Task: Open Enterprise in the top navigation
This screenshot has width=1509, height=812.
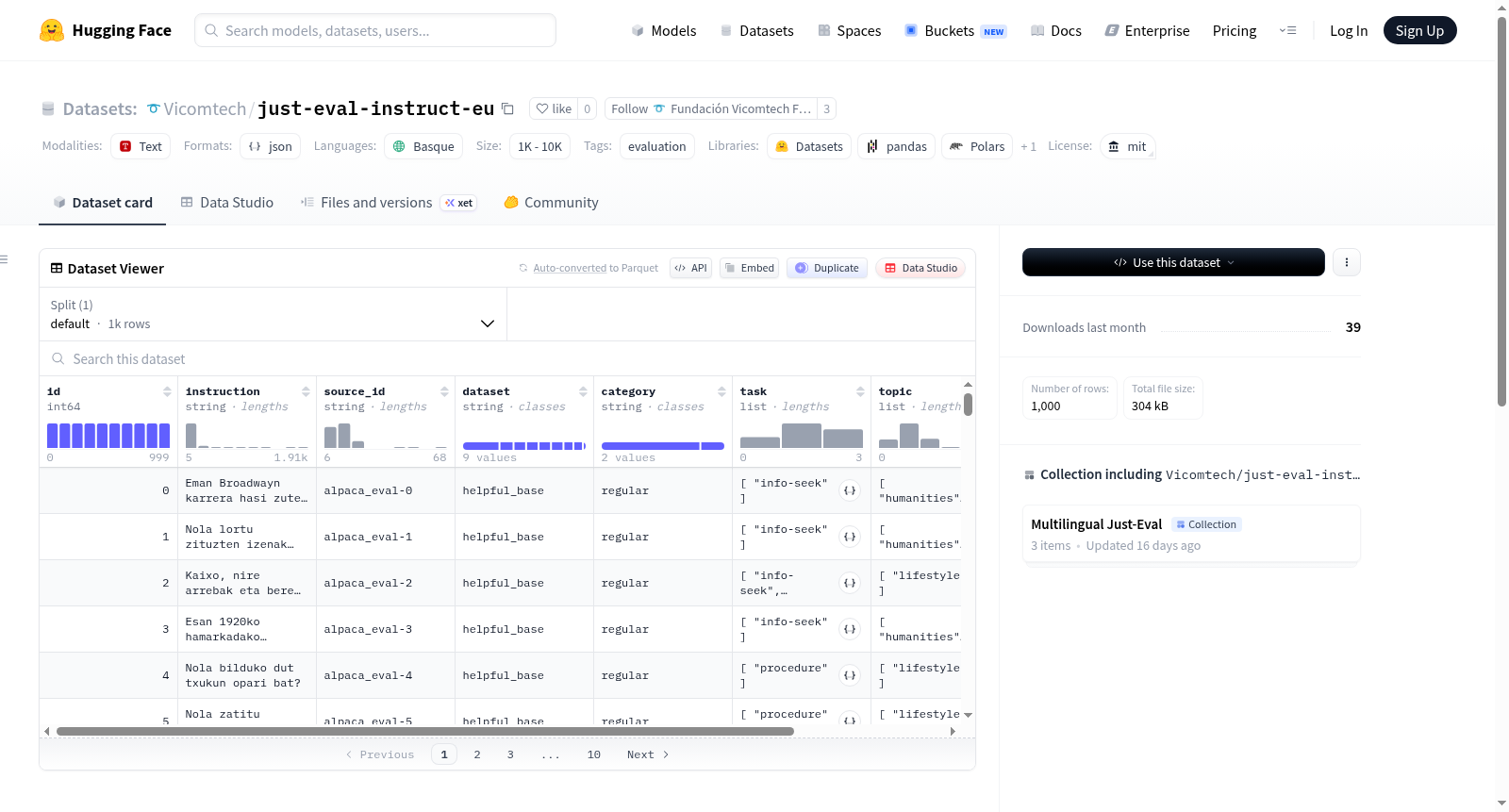Action: 1148,30
